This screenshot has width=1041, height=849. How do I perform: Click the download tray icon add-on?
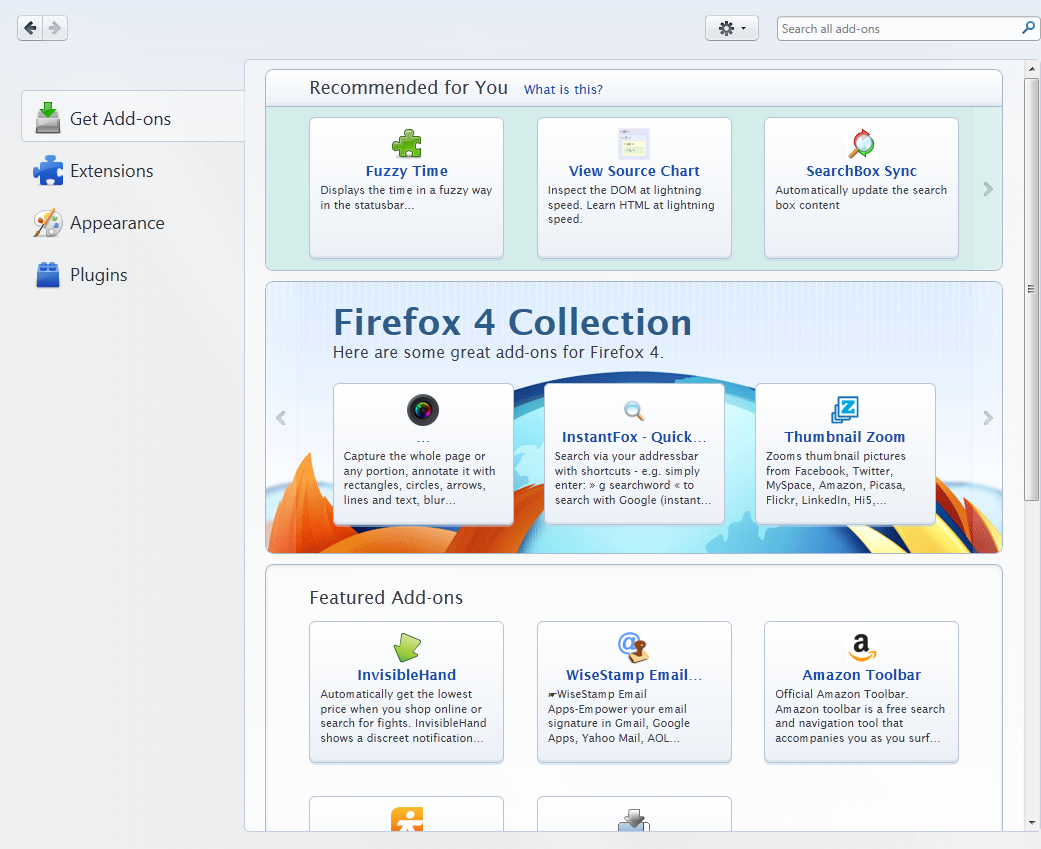[634, 819]
